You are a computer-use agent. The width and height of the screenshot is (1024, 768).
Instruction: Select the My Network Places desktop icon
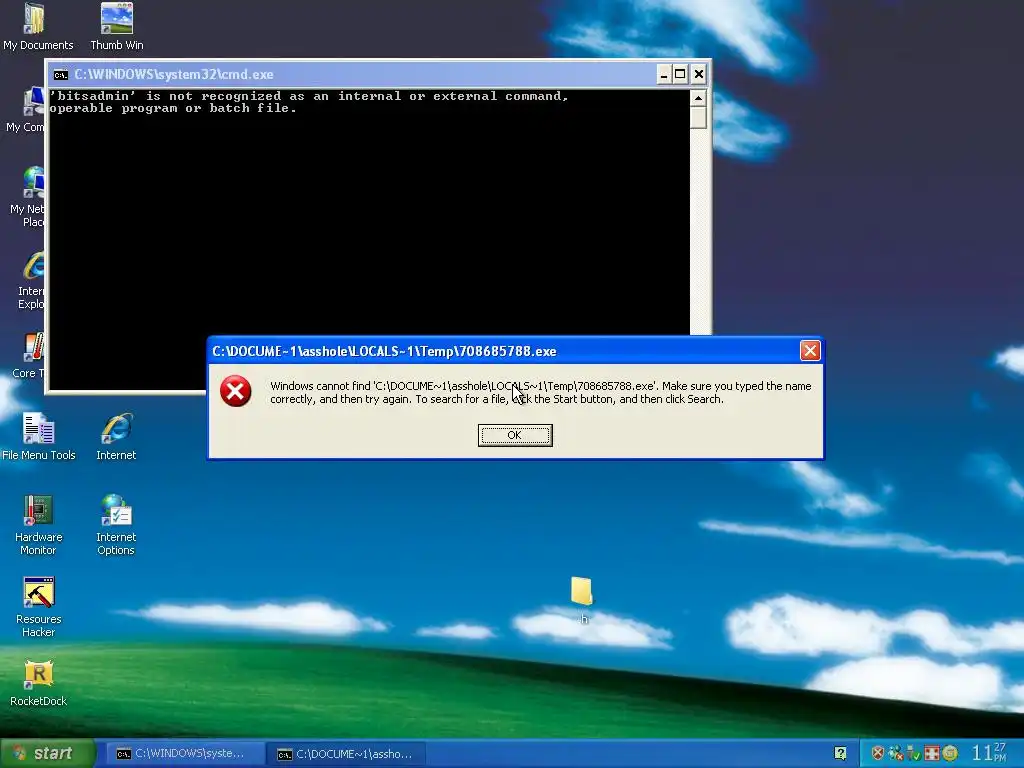(27, 197)
